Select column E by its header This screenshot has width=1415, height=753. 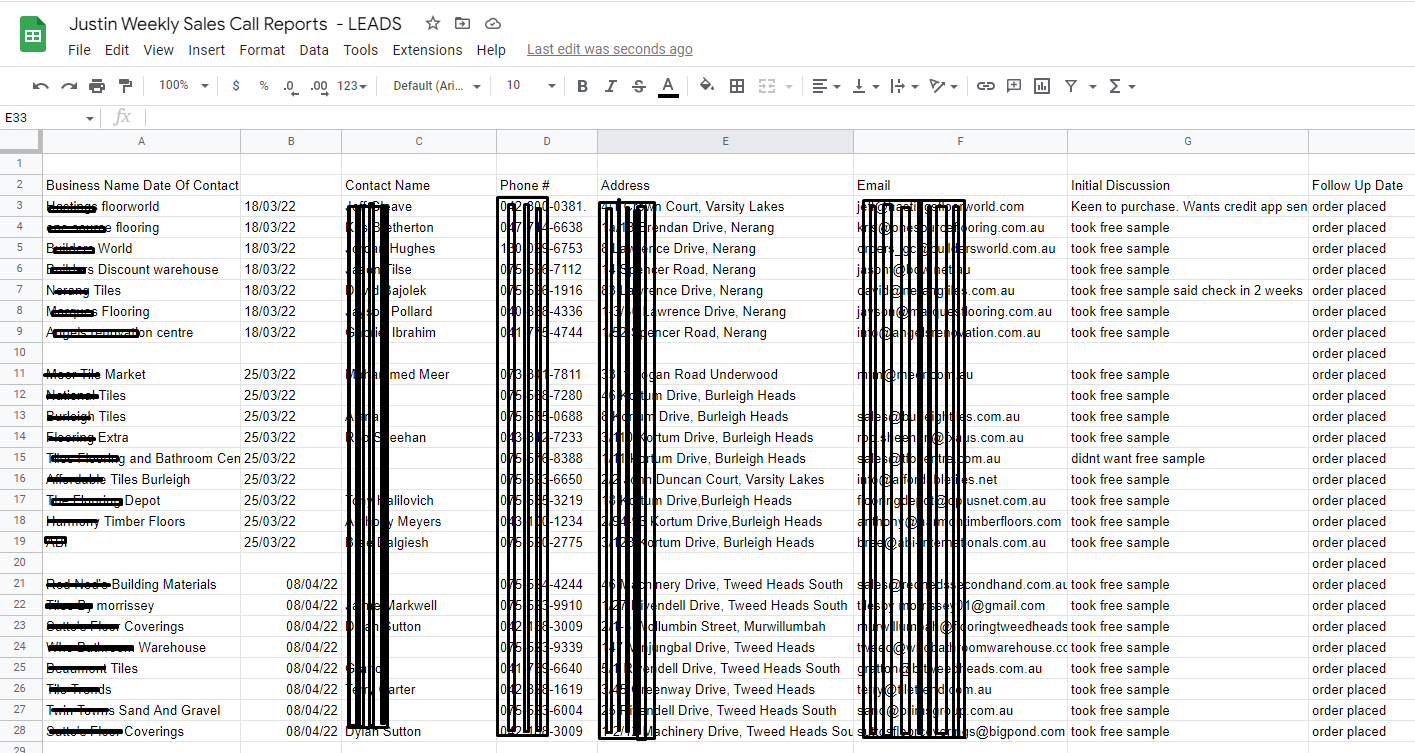point(726,142)
